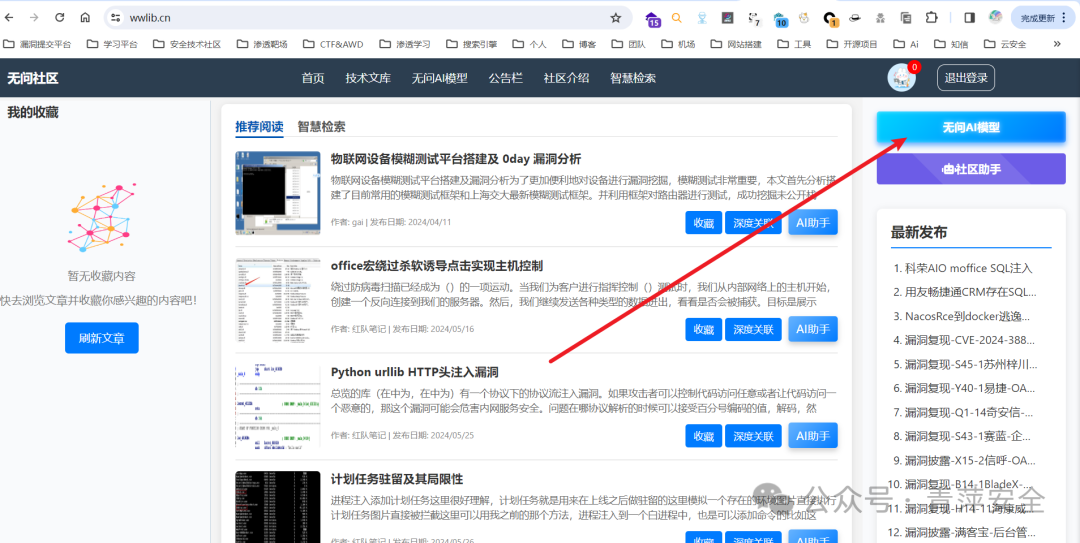Viewport: 1080px width, 543px height.
Task: Go to 首页 in the site navigation
Action: pos(313,78)
